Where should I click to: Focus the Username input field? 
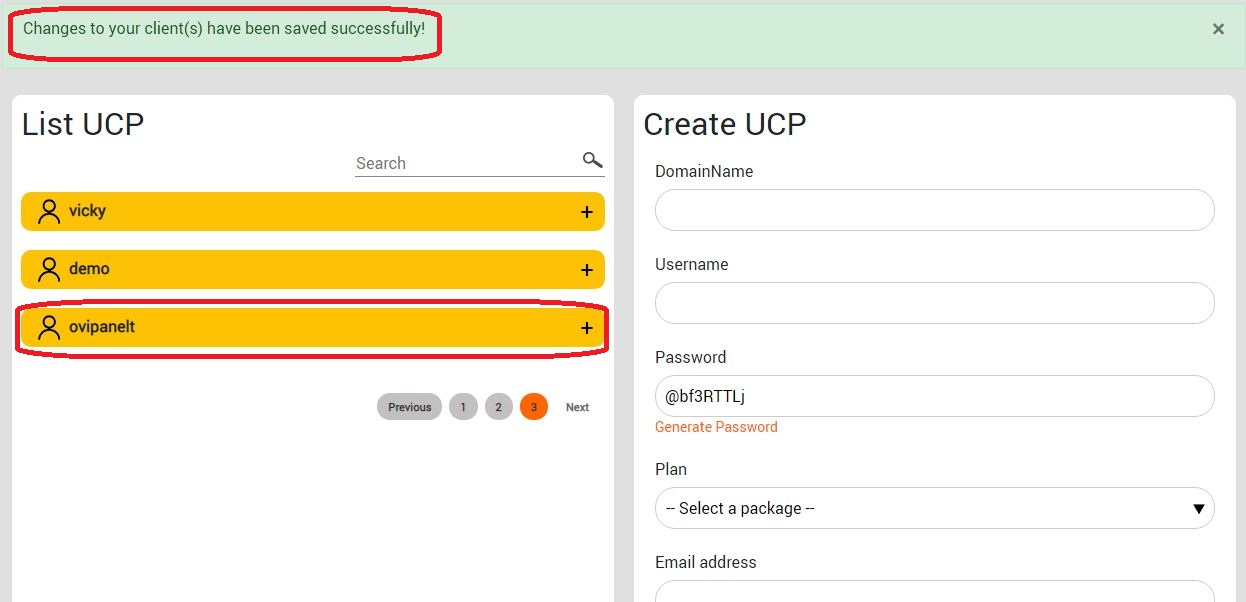pyautogui.click(x=935, y=303)
